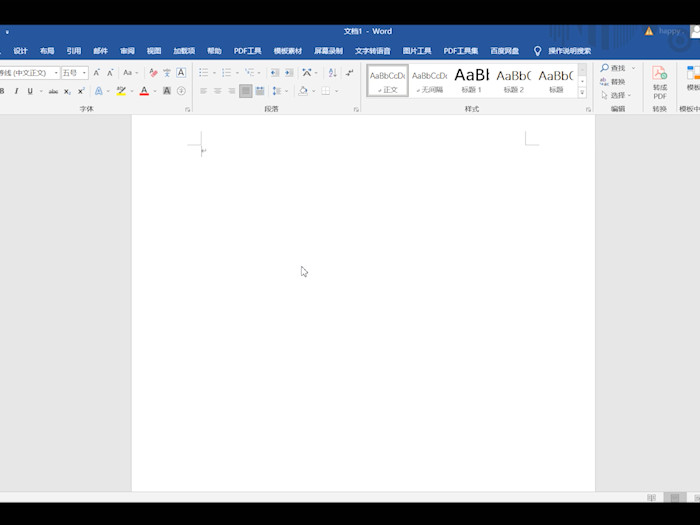The width and height of the screenshot is (700, 525).
Task: Toggle distributed alignment button
Action: click(260, 91)
